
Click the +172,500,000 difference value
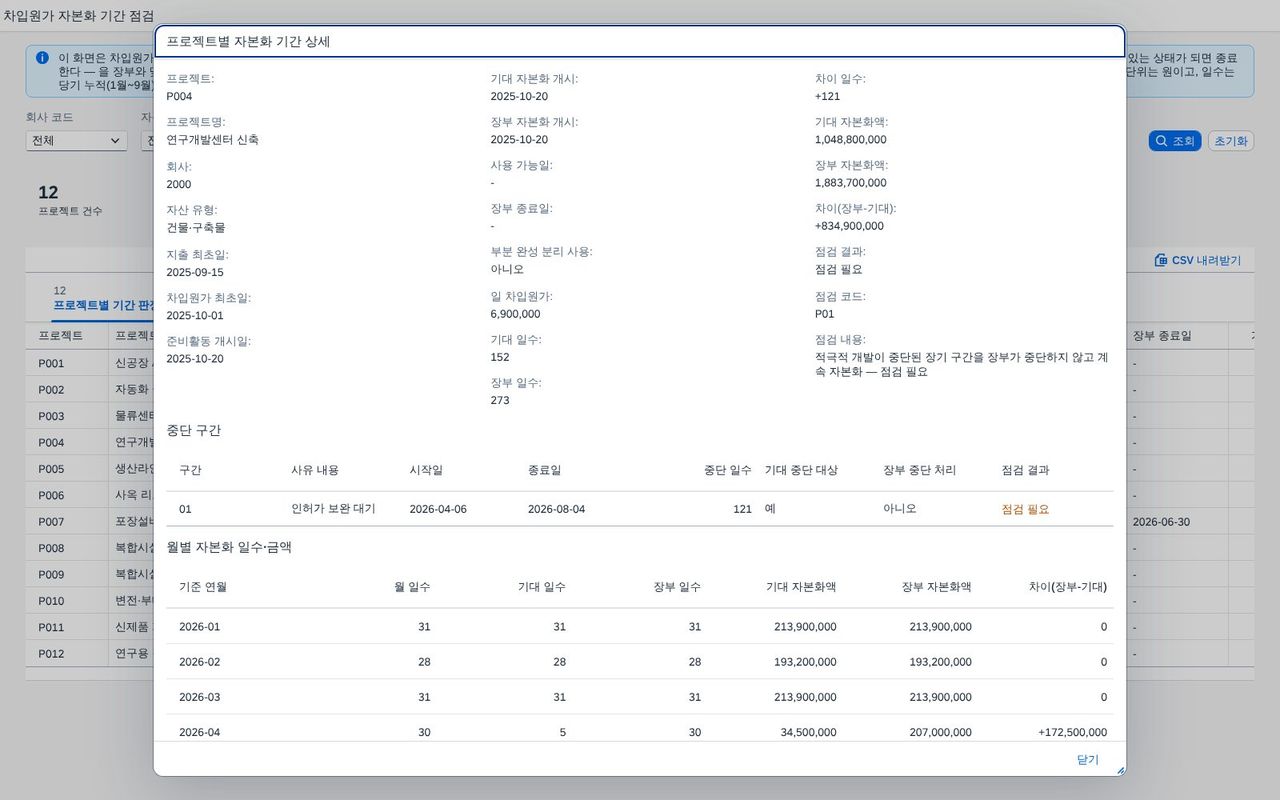click(x=1072, y=732)
